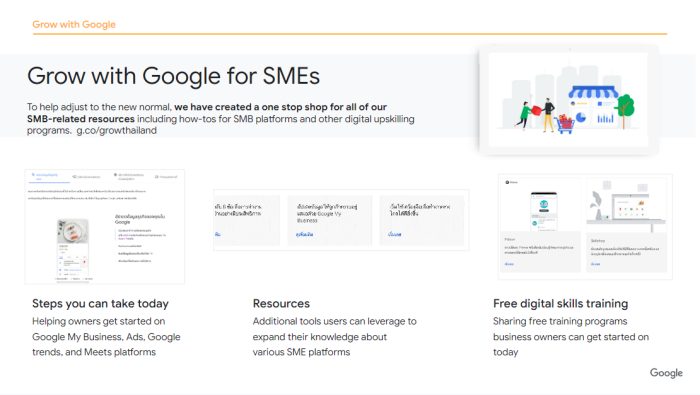The height and width of the screenshot is (395, 700).
Task: Click the blue link in the third resource card
Action: pos(394,234)
